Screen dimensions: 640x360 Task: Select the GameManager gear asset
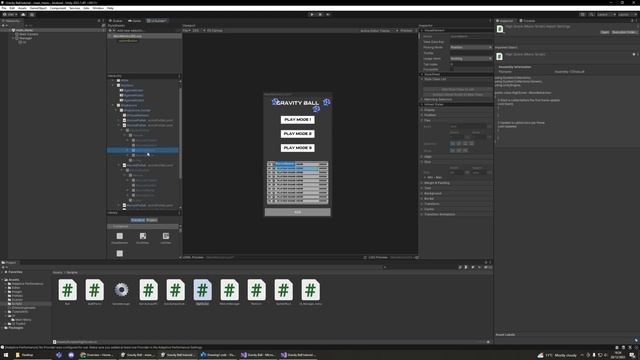(121, 292)
